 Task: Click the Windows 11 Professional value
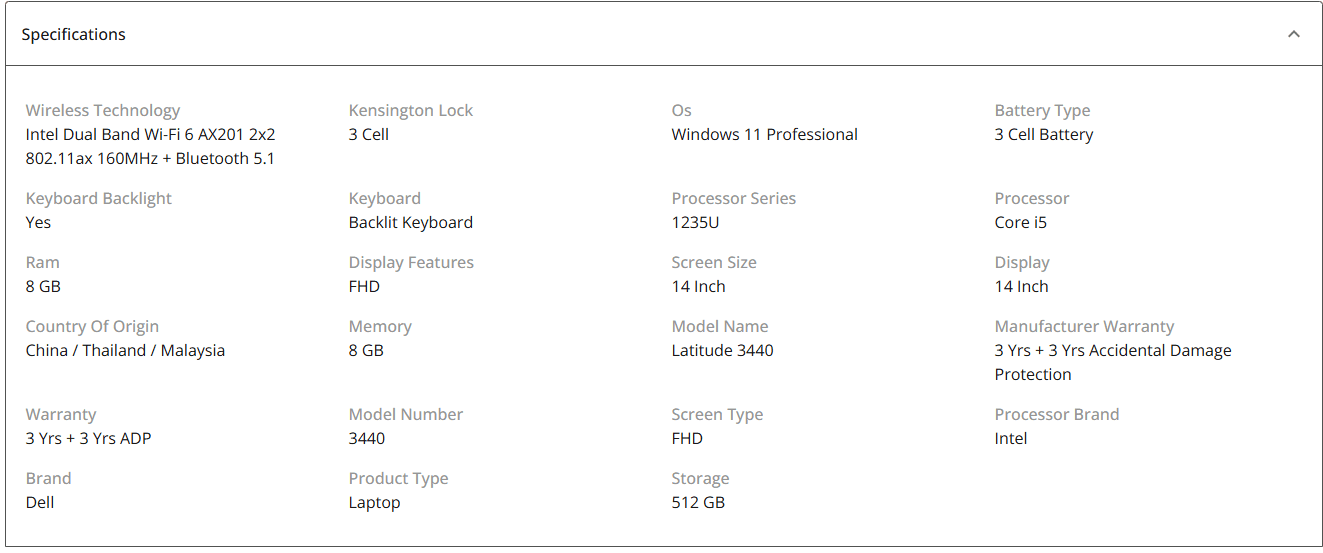pyautogui.click(x=765, y=134)
